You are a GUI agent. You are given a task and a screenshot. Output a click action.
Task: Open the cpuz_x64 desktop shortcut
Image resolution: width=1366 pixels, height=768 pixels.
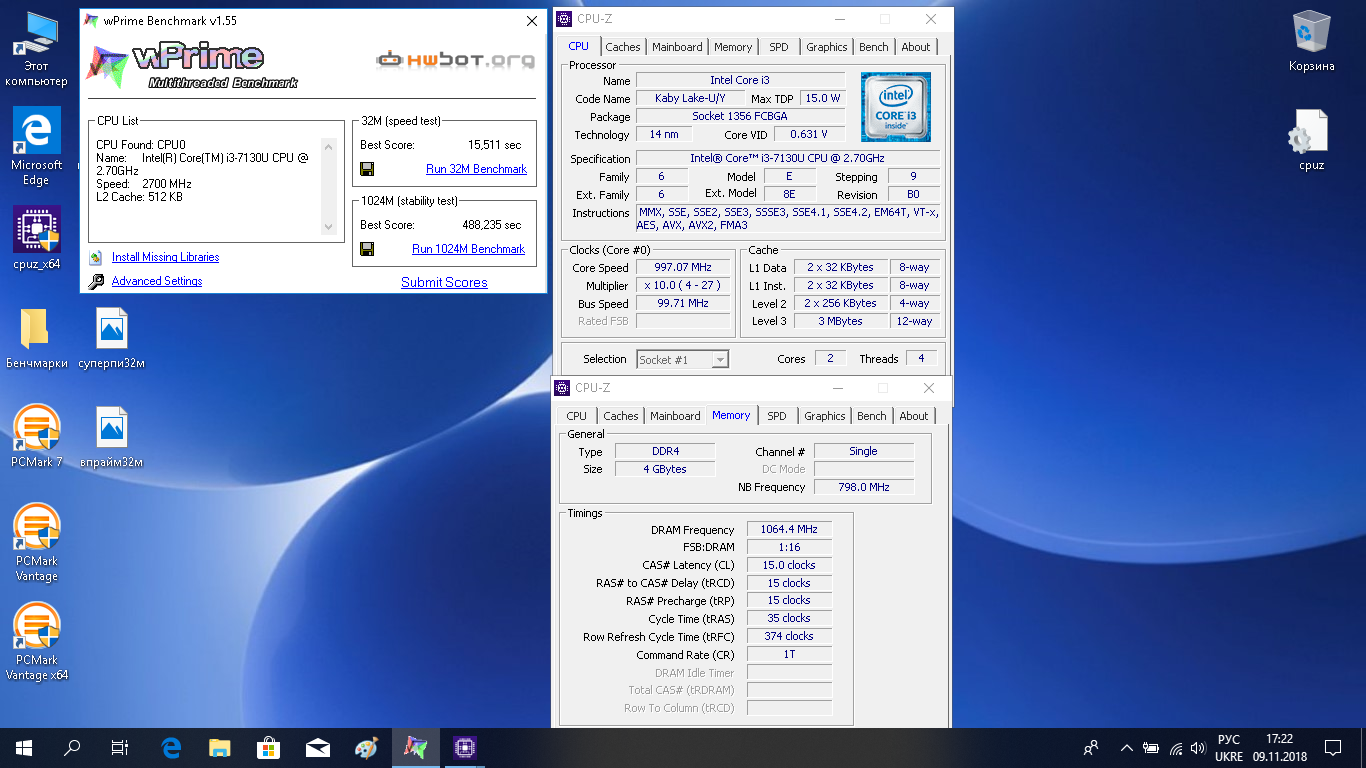[36, 238]
